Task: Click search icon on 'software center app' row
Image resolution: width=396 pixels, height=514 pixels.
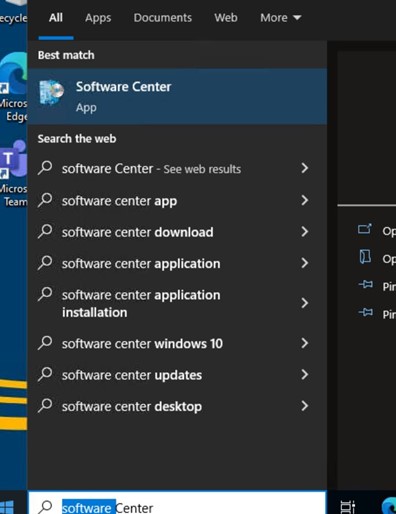Action: pyautogui.click(x=45, y=200)
